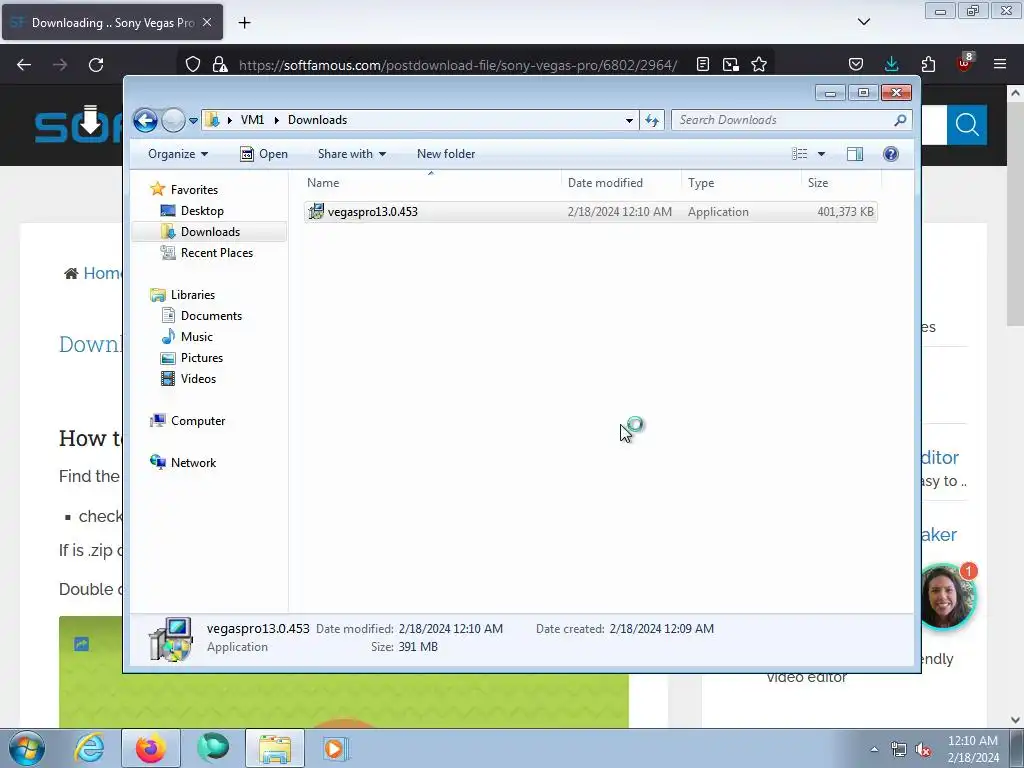Launch Internet Explorer from taskbar
The width and height of the screenshot is (1024, 768).
[89, 748]
